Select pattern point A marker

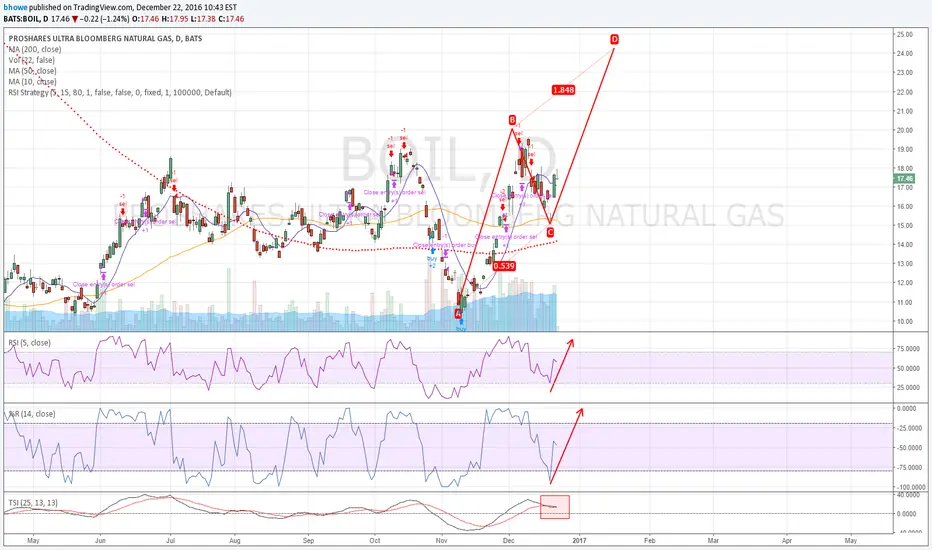[458, 313]
